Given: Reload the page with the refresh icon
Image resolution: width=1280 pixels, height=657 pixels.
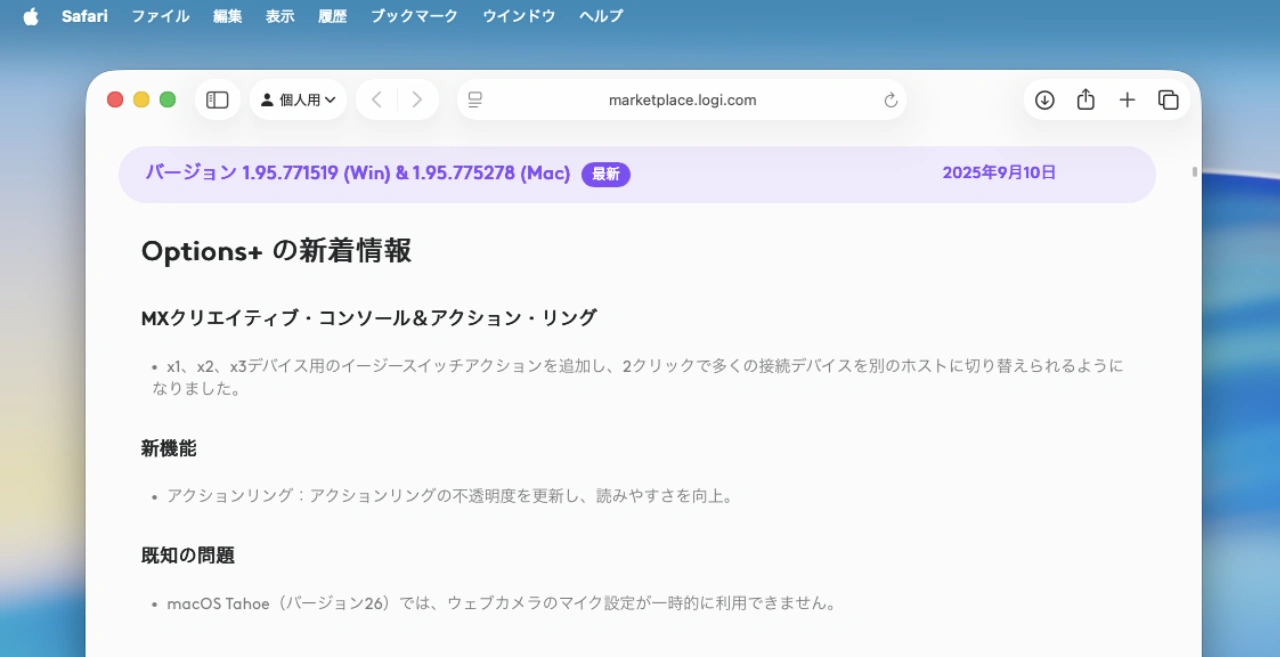Looking at the screenshot, I should click(890, 99).
